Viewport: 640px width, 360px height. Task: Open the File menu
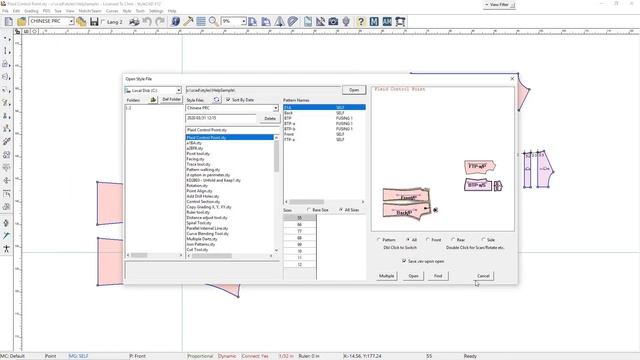[x=5, y=11]
